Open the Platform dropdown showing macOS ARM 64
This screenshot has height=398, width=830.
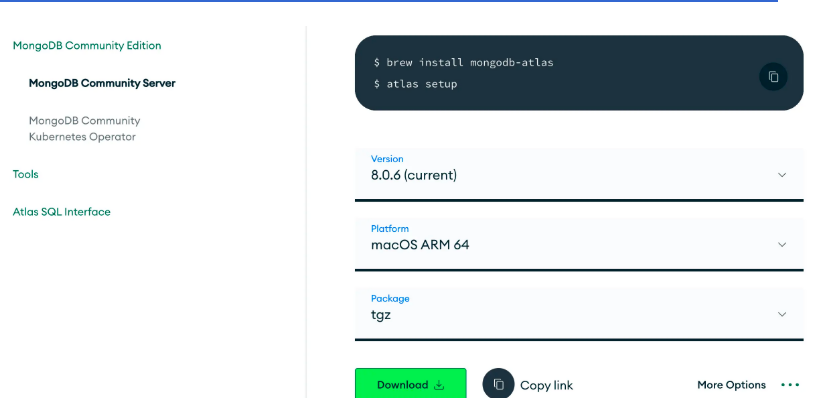click(579, 245)
